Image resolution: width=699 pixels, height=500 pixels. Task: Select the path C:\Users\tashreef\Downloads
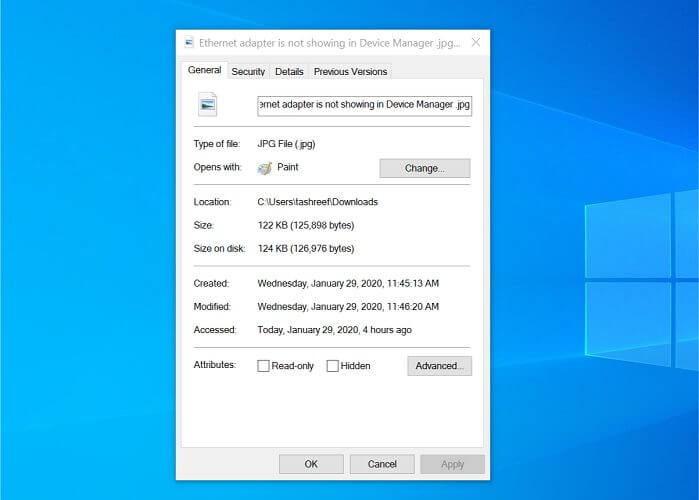pyautogui.click(x=317, y=202)
